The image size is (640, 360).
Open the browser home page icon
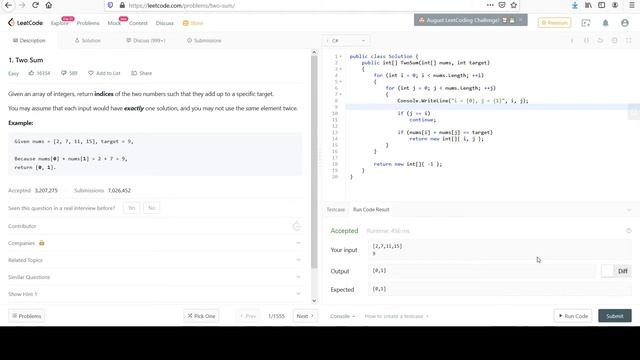pos(49,5)
